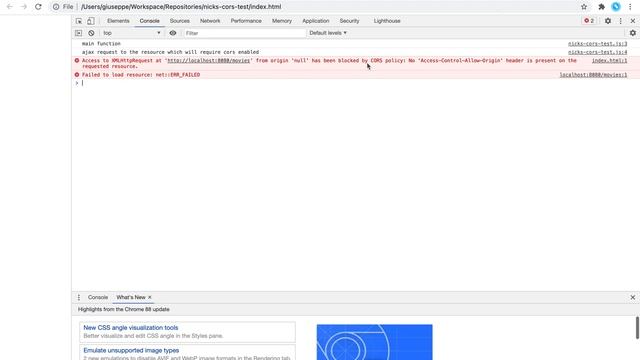Open Emulate unsupported image types link

(x=131, y=351)
